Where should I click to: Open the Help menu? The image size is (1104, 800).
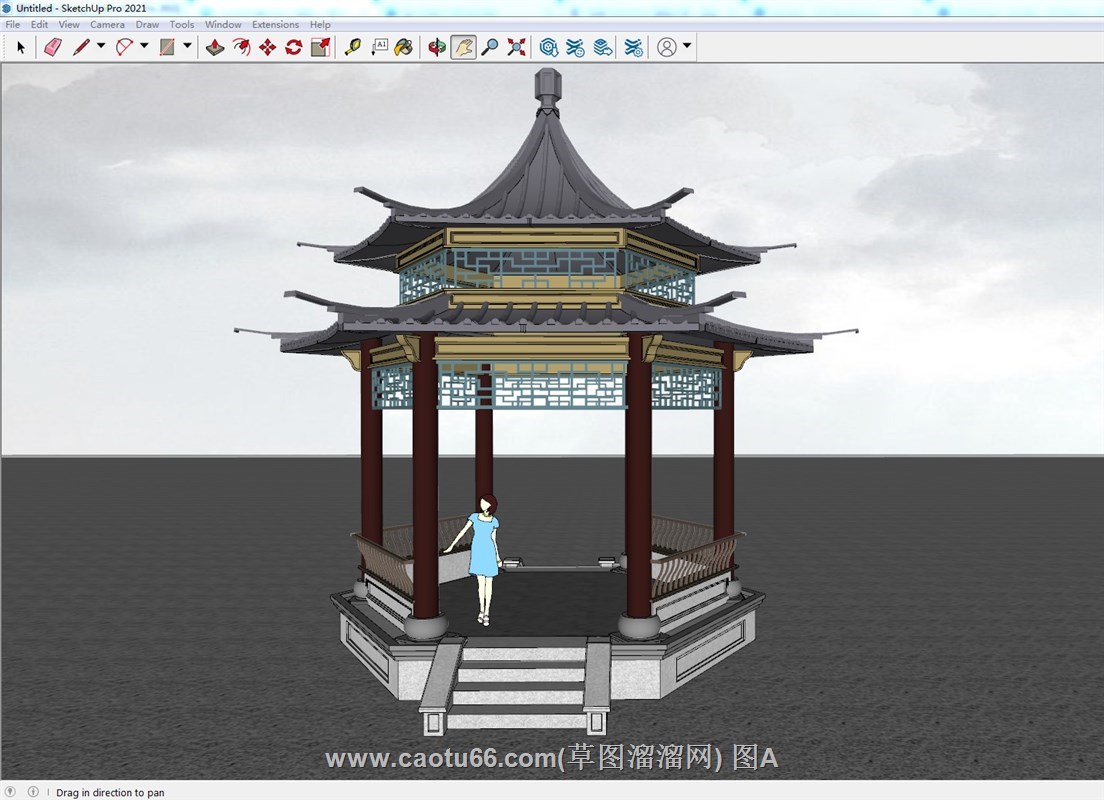coord(320,24)
